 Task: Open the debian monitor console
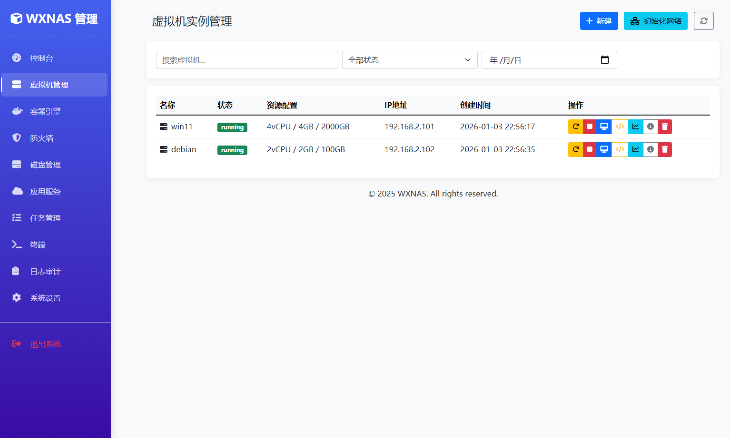click(x=604, y=149)
